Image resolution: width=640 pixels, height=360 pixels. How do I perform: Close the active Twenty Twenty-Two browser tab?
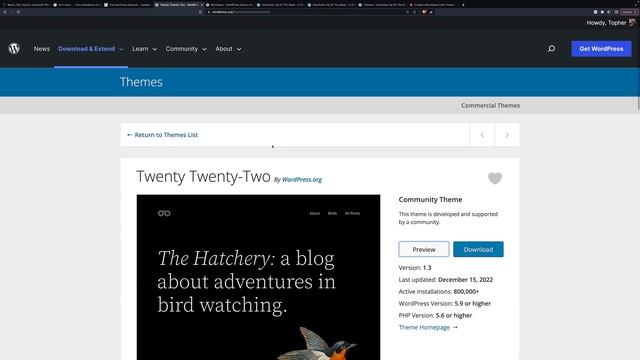coord(202,5)
